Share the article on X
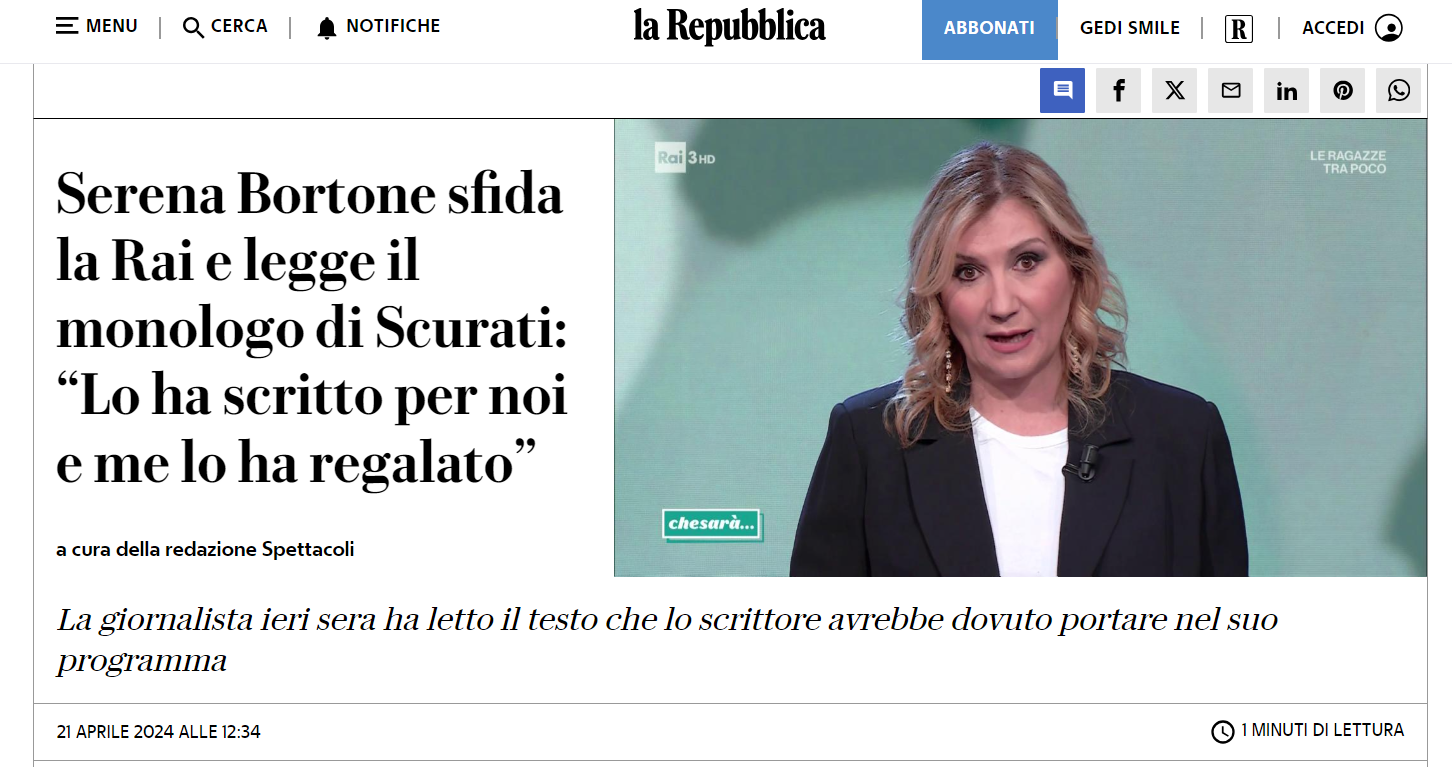 (x=1174, y=91)
